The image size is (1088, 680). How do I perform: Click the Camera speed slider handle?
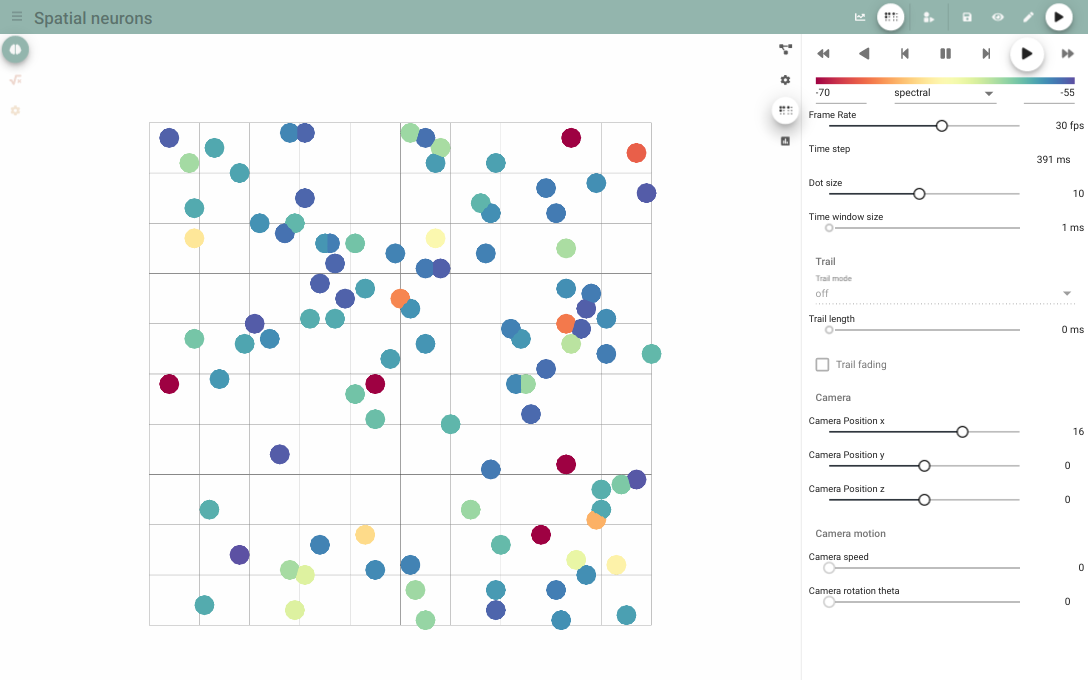point(828,568)
